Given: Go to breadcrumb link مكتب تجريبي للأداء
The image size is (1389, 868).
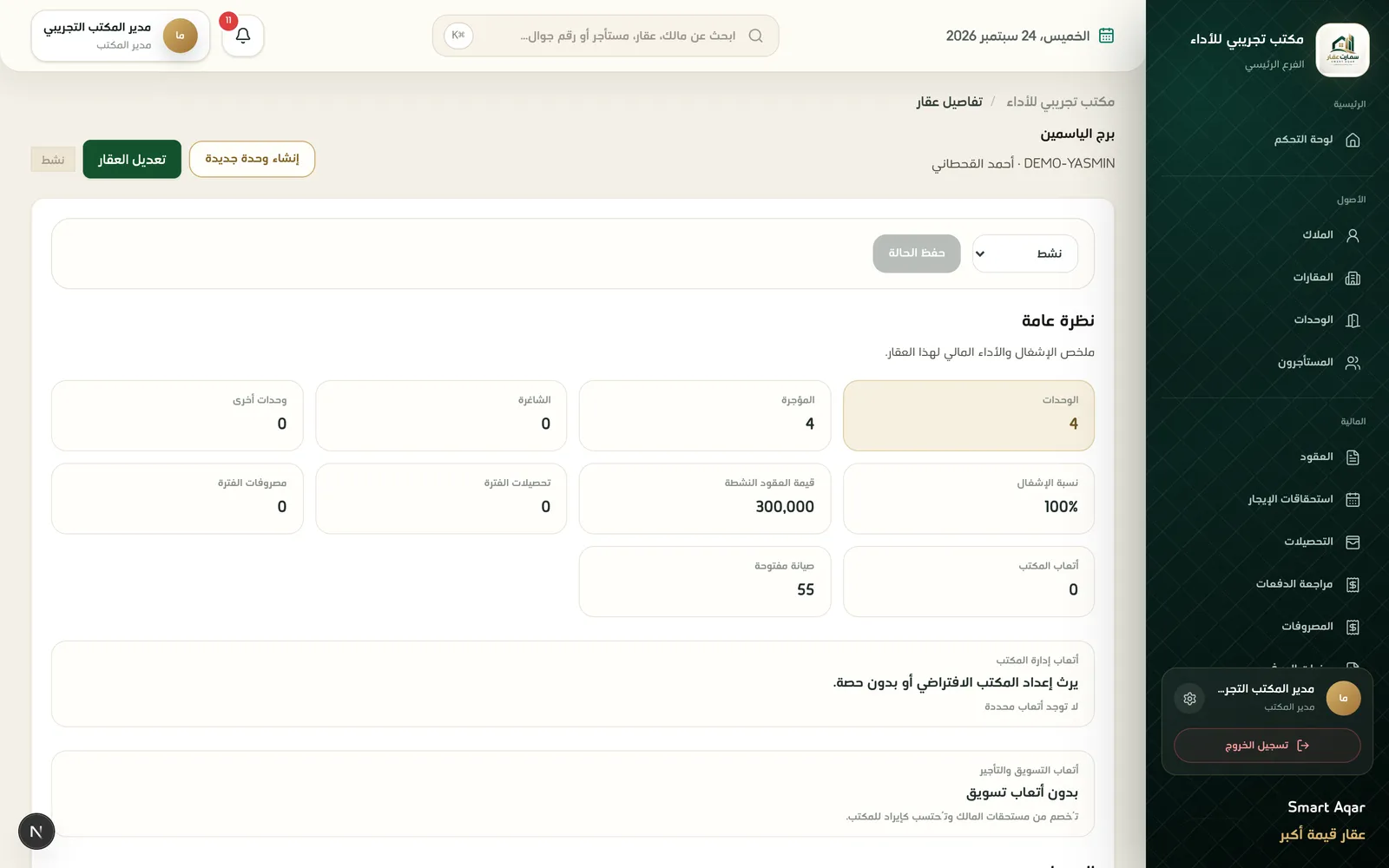Looking at the screenshot, I should 1060,102.
